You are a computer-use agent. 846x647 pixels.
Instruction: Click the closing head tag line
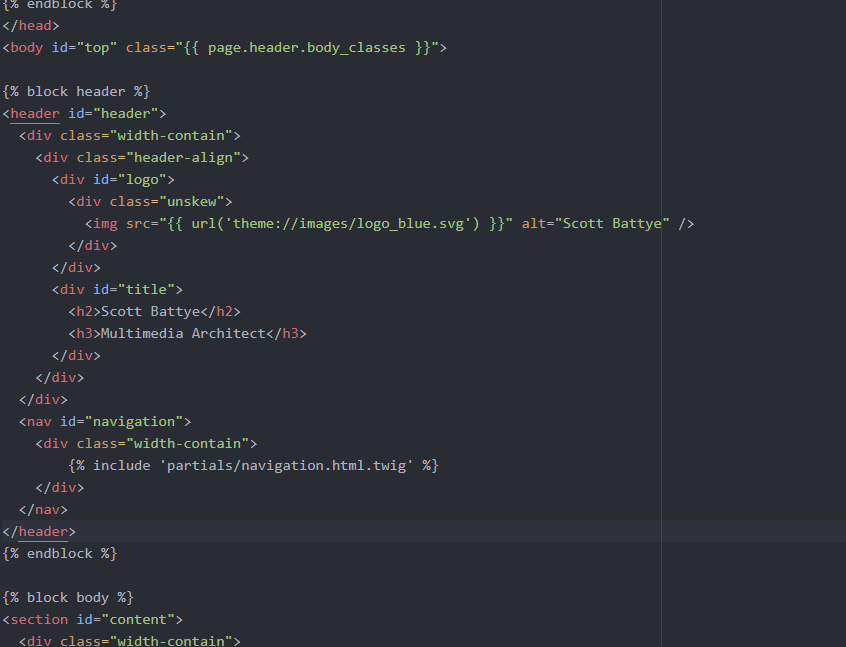31,25
